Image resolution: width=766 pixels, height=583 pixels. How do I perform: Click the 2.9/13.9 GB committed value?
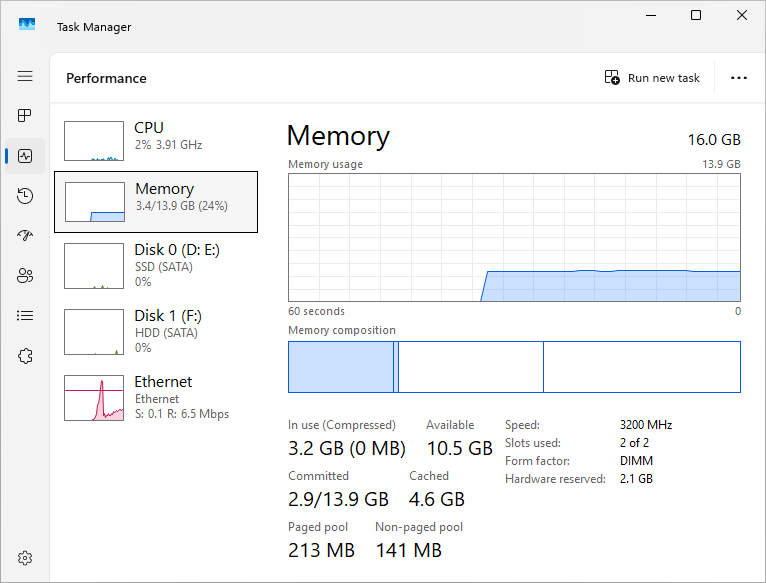[338, 499]
